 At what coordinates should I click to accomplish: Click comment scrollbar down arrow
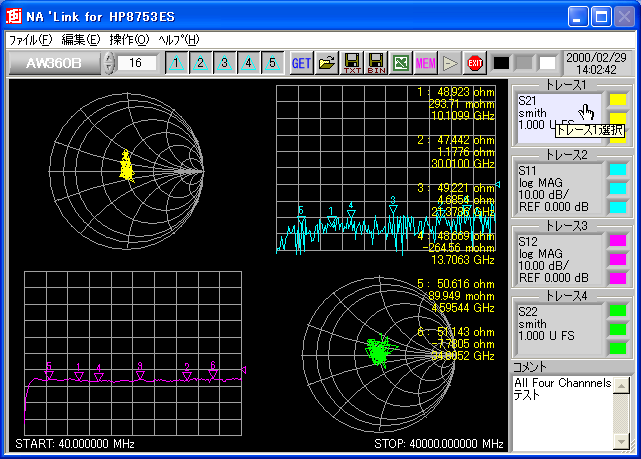[621, 441]
